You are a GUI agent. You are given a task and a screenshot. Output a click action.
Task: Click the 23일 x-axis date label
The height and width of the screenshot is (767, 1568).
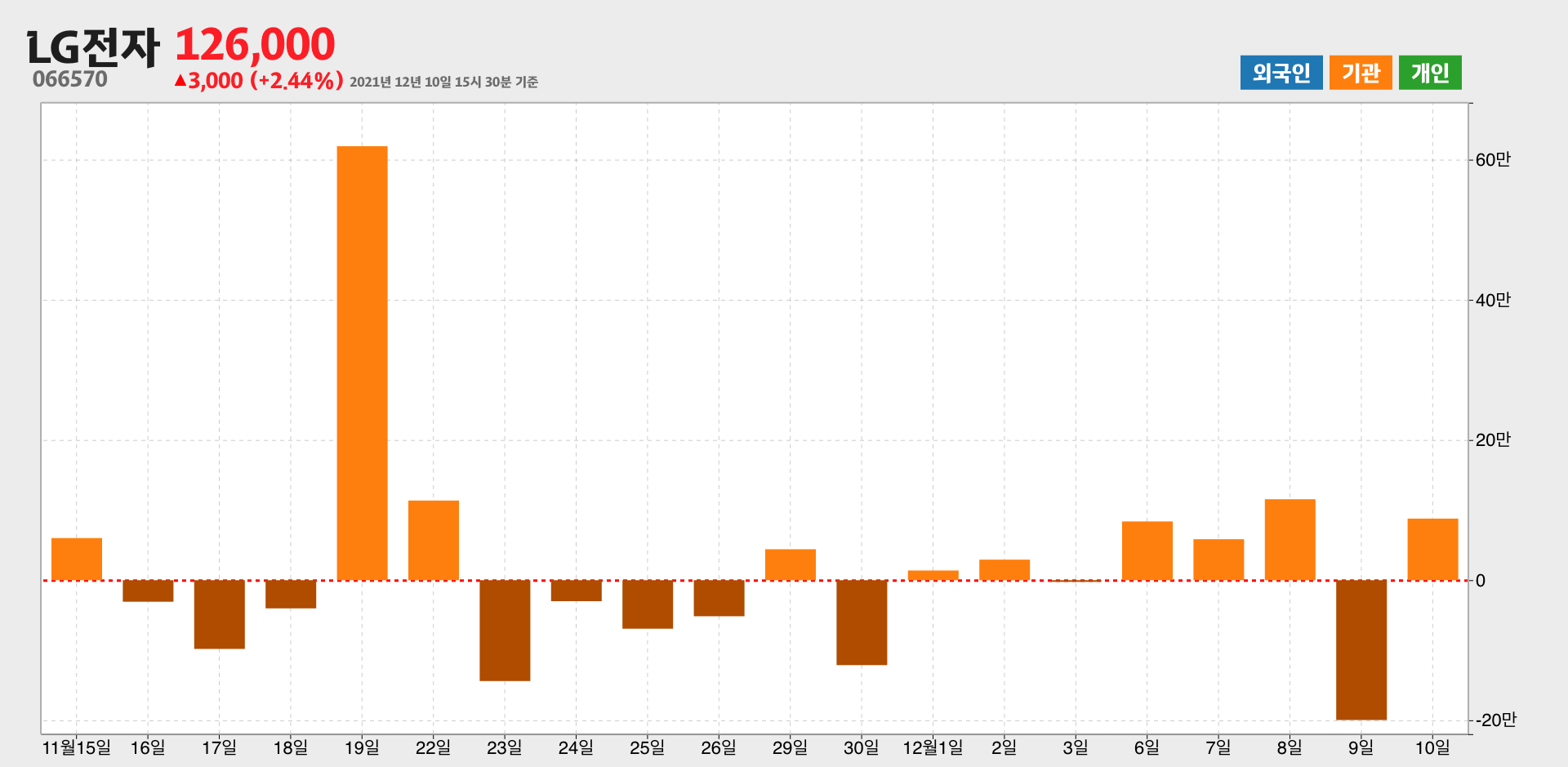coord(505,747)
